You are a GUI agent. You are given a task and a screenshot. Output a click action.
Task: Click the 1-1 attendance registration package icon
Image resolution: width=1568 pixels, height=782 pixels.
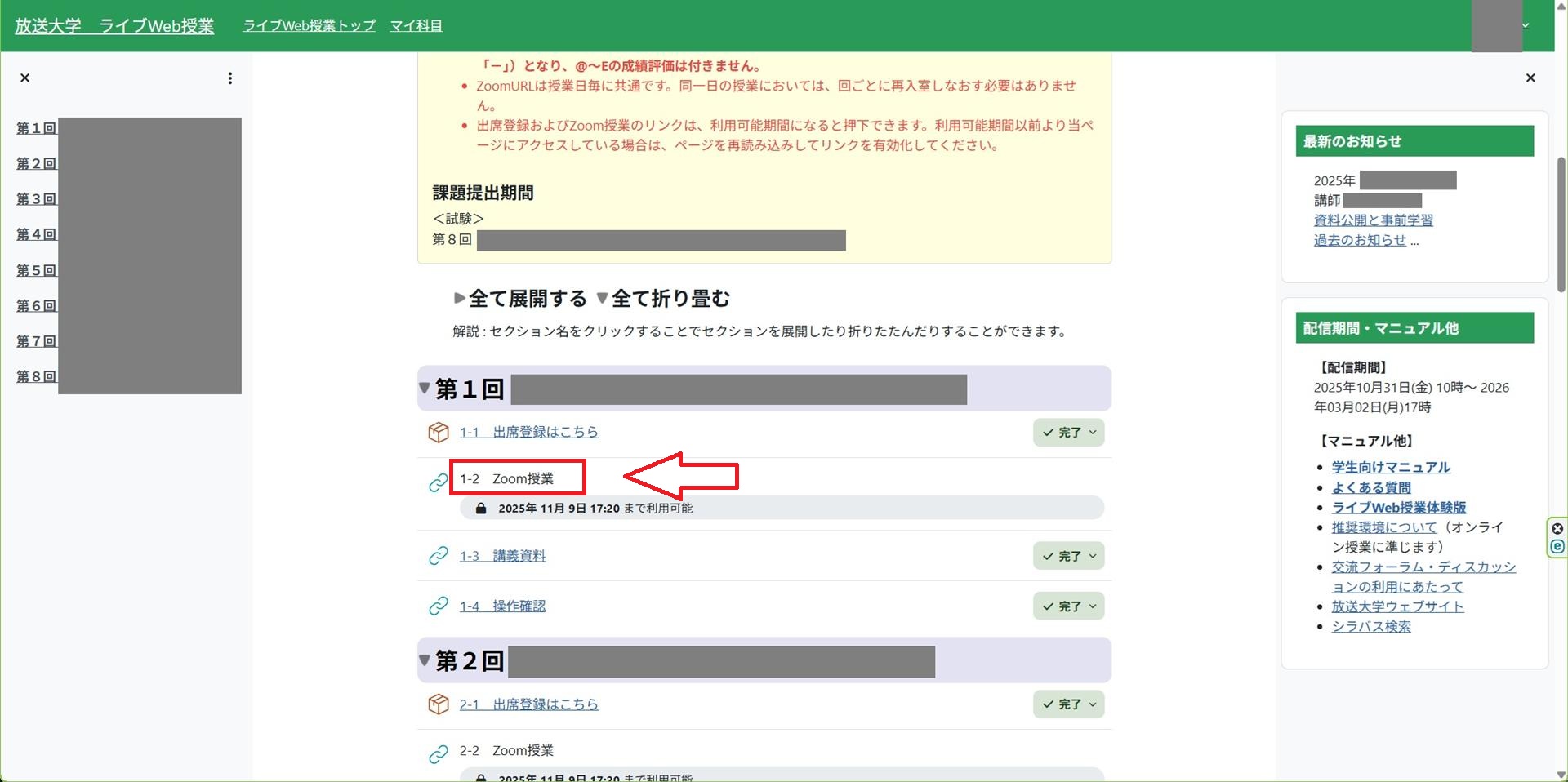439,433
